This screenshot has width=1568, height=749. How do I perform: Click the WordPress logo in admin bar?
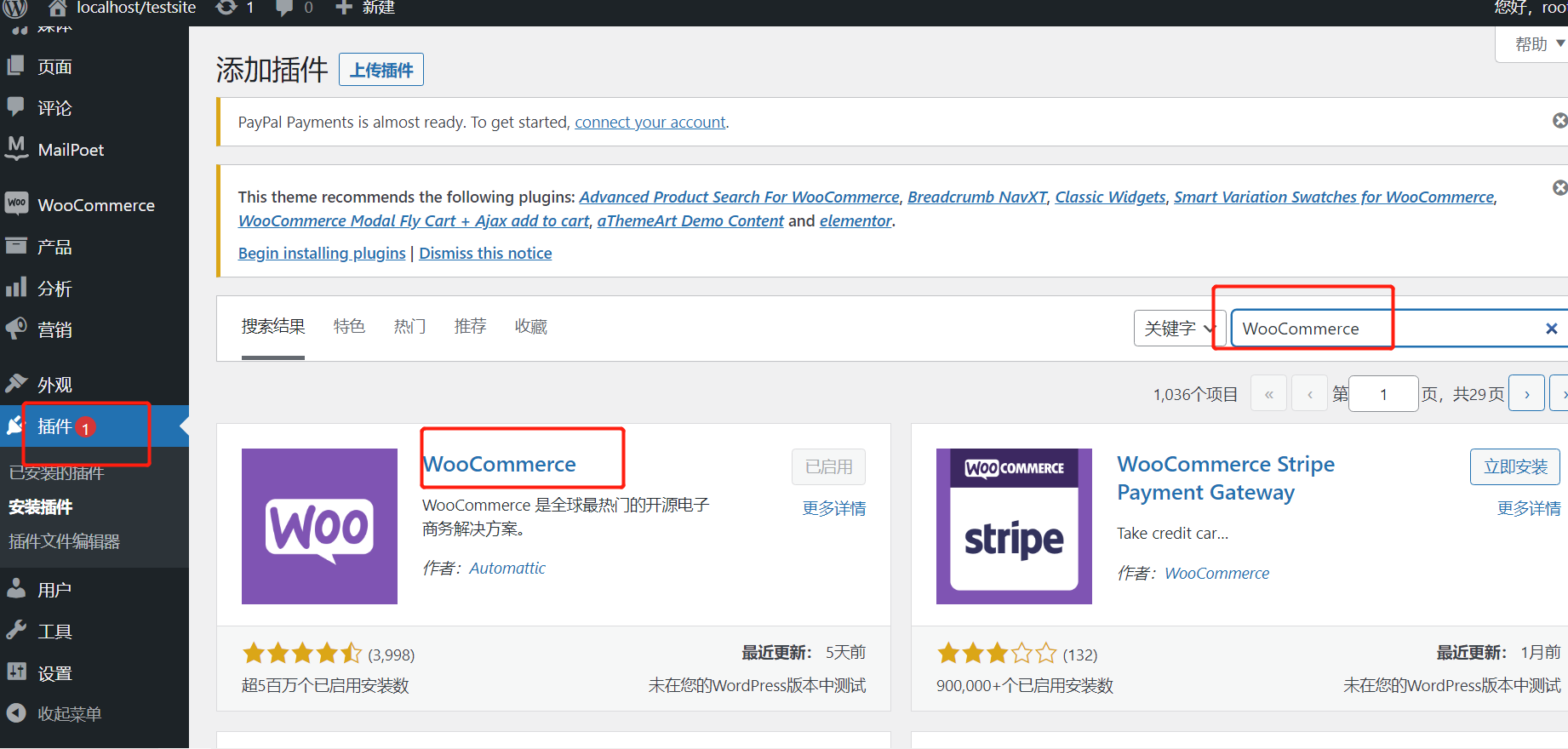coord(15,8)
